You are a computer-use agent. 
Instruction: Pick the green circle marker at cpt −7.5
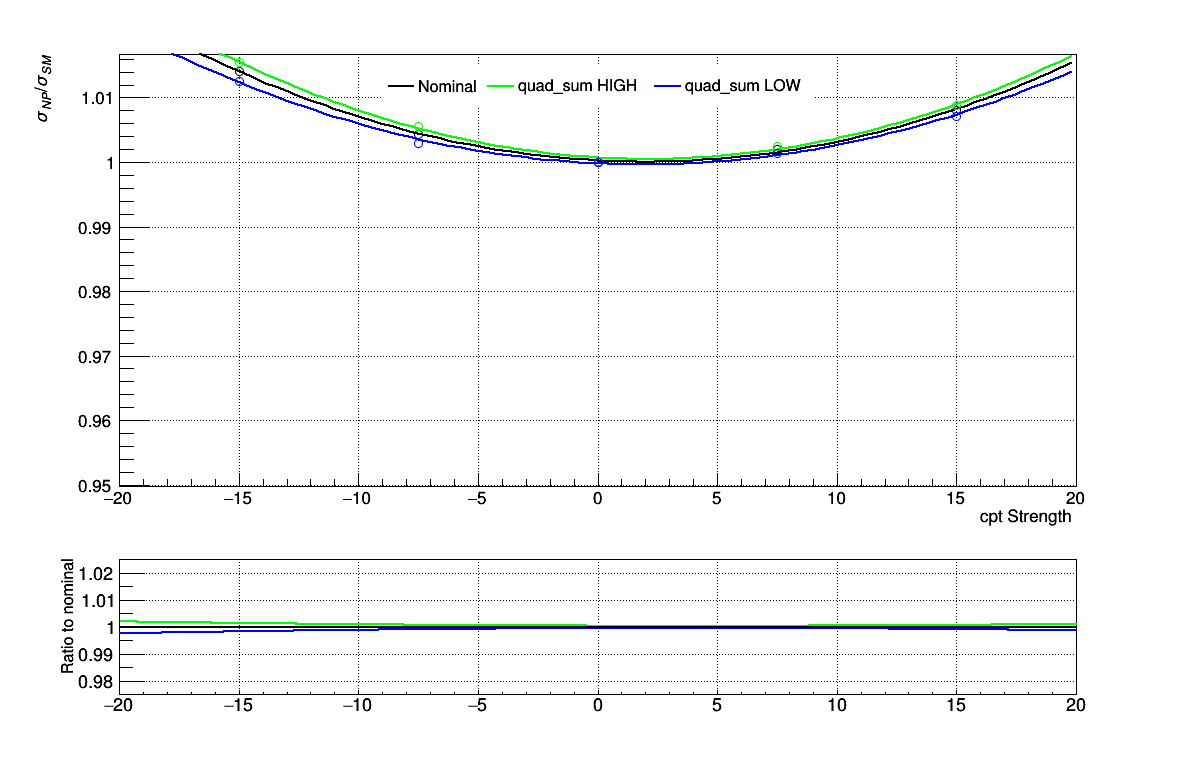click(x=418, y=127)
